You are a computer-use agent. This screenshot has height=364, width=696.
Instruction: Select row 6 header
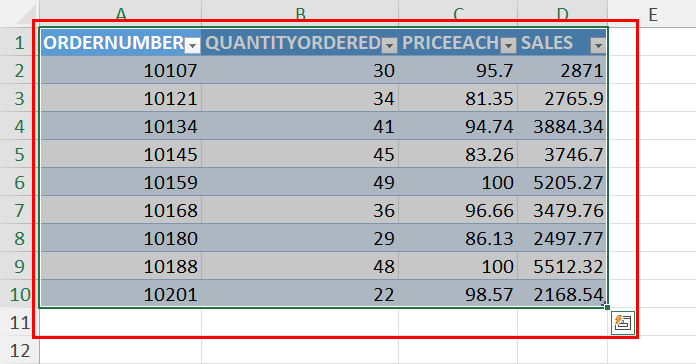[20, 182]
